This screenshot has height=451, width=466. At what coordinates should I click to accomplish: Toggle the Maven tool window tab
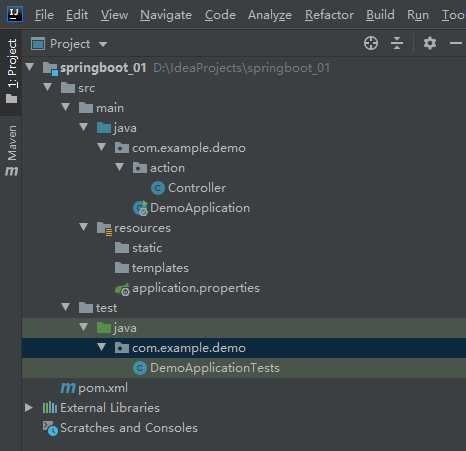12,150
